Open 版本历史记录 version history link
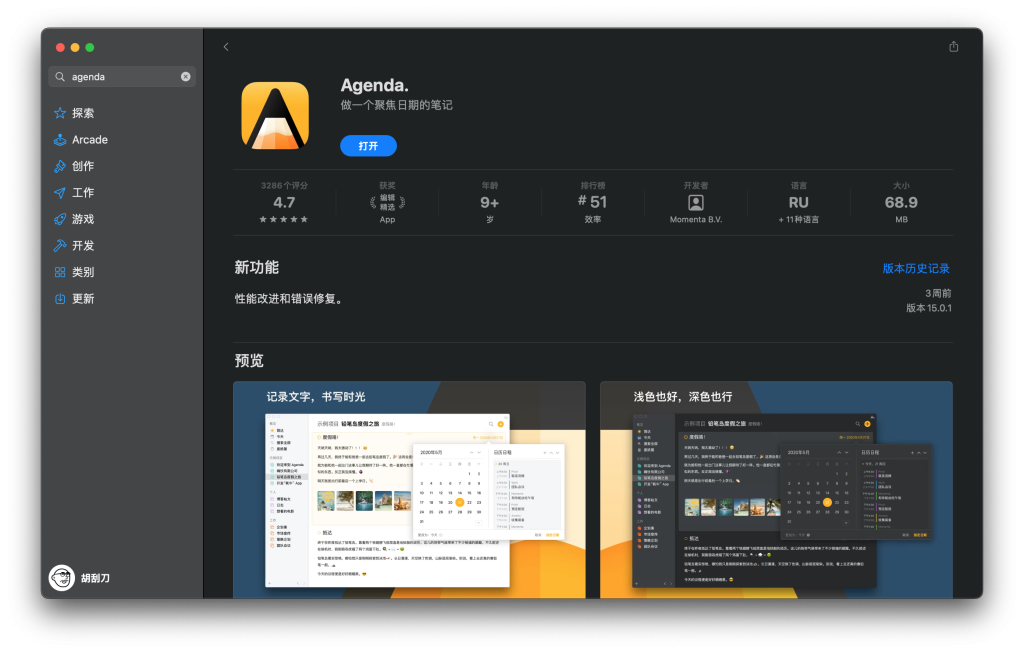This screenshot has width=1024, height=653. point(916,268)
